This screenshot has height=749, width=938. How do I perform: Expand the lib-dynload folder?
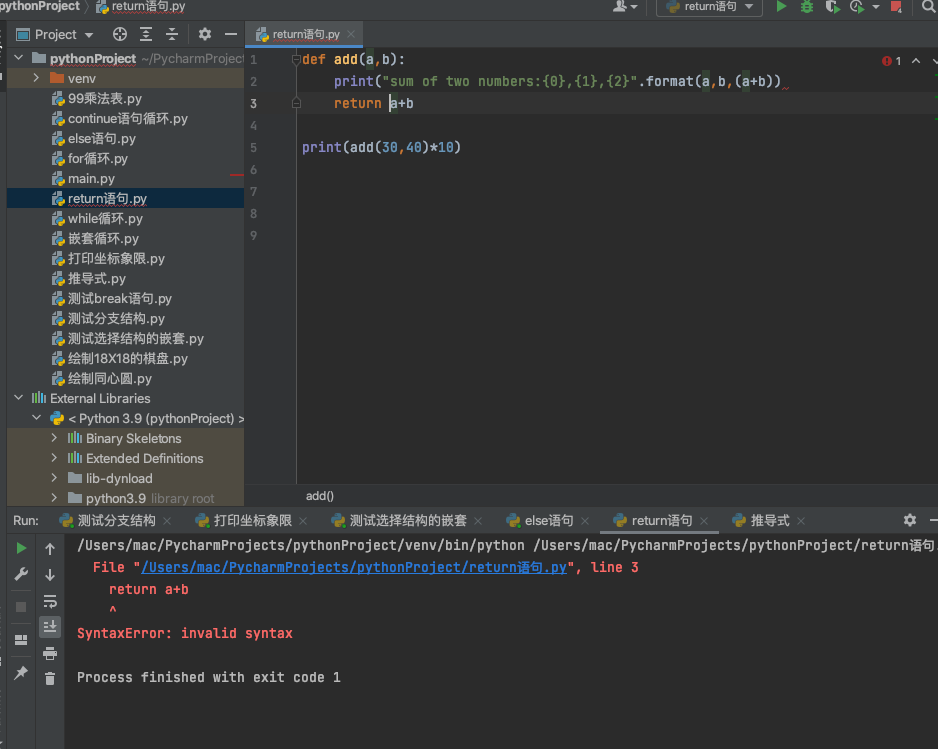click(54, 478)
